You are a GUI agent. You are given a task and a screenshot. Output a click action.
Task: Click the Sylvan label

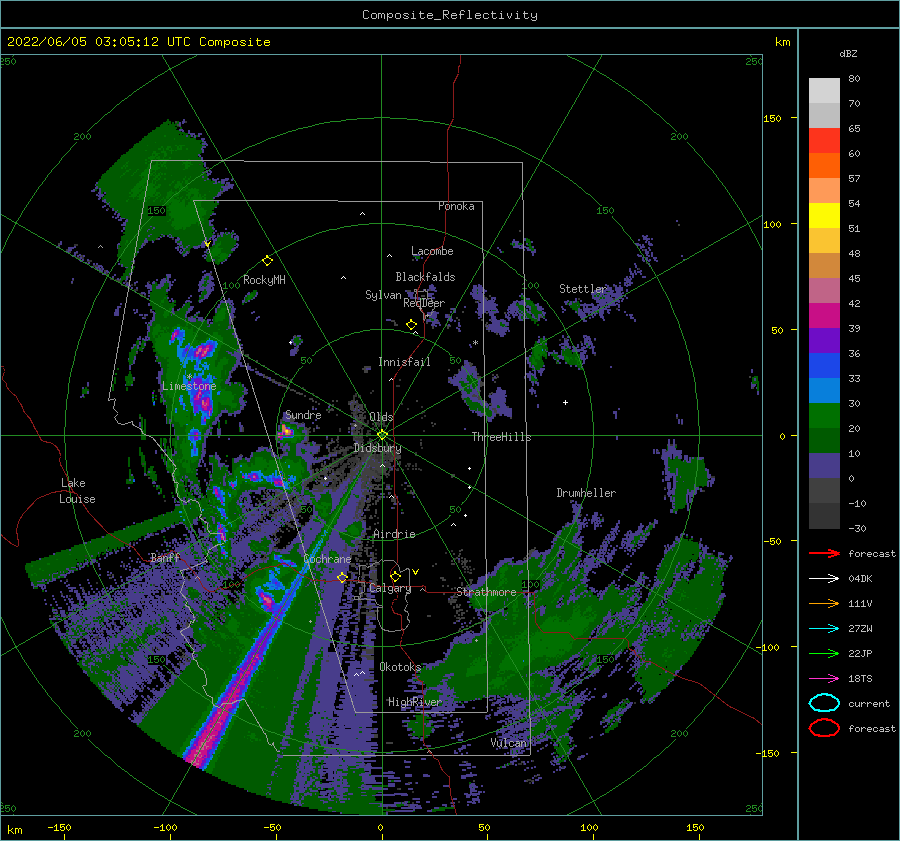click(383, 295)
